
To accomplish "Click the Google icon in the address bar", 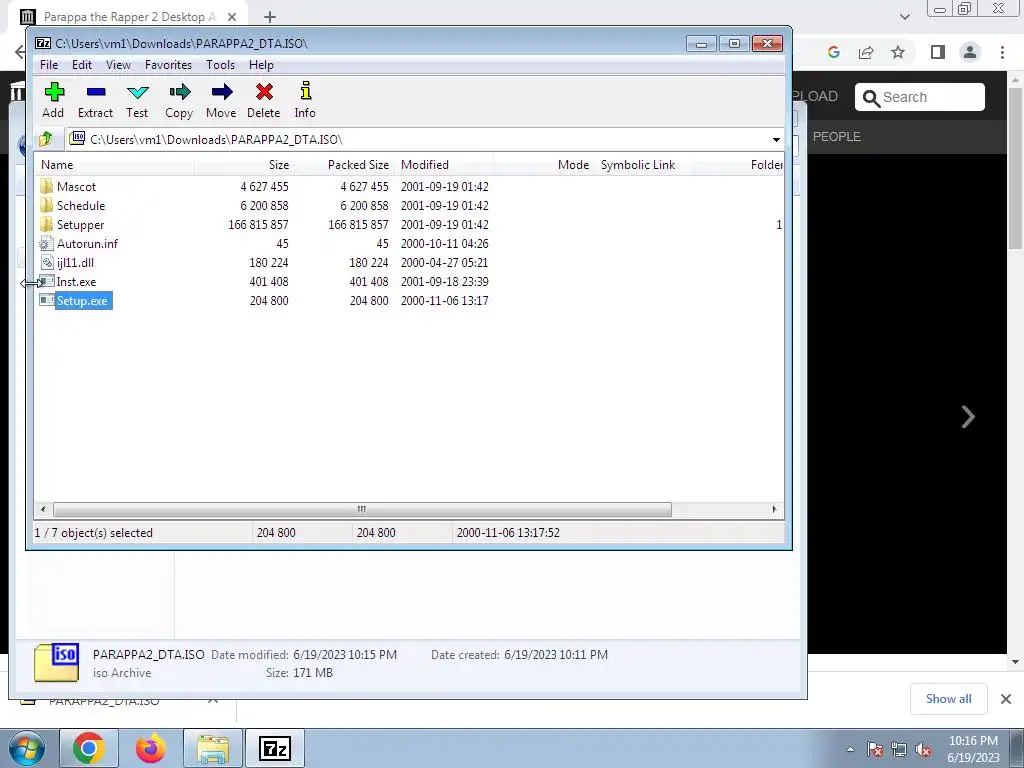I will [834, 52].
